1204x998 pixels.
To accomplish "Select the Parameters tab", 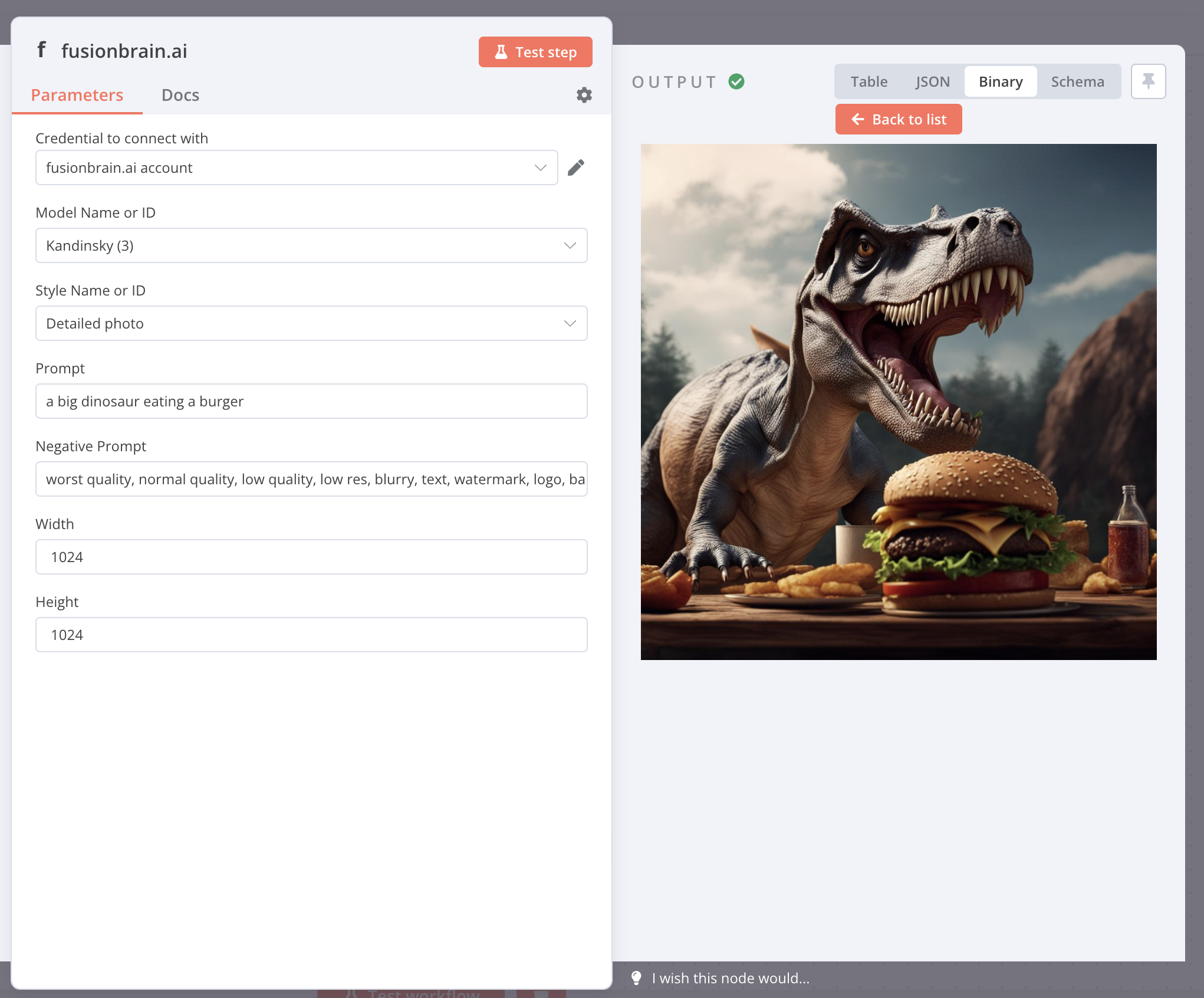I will 77,95.
